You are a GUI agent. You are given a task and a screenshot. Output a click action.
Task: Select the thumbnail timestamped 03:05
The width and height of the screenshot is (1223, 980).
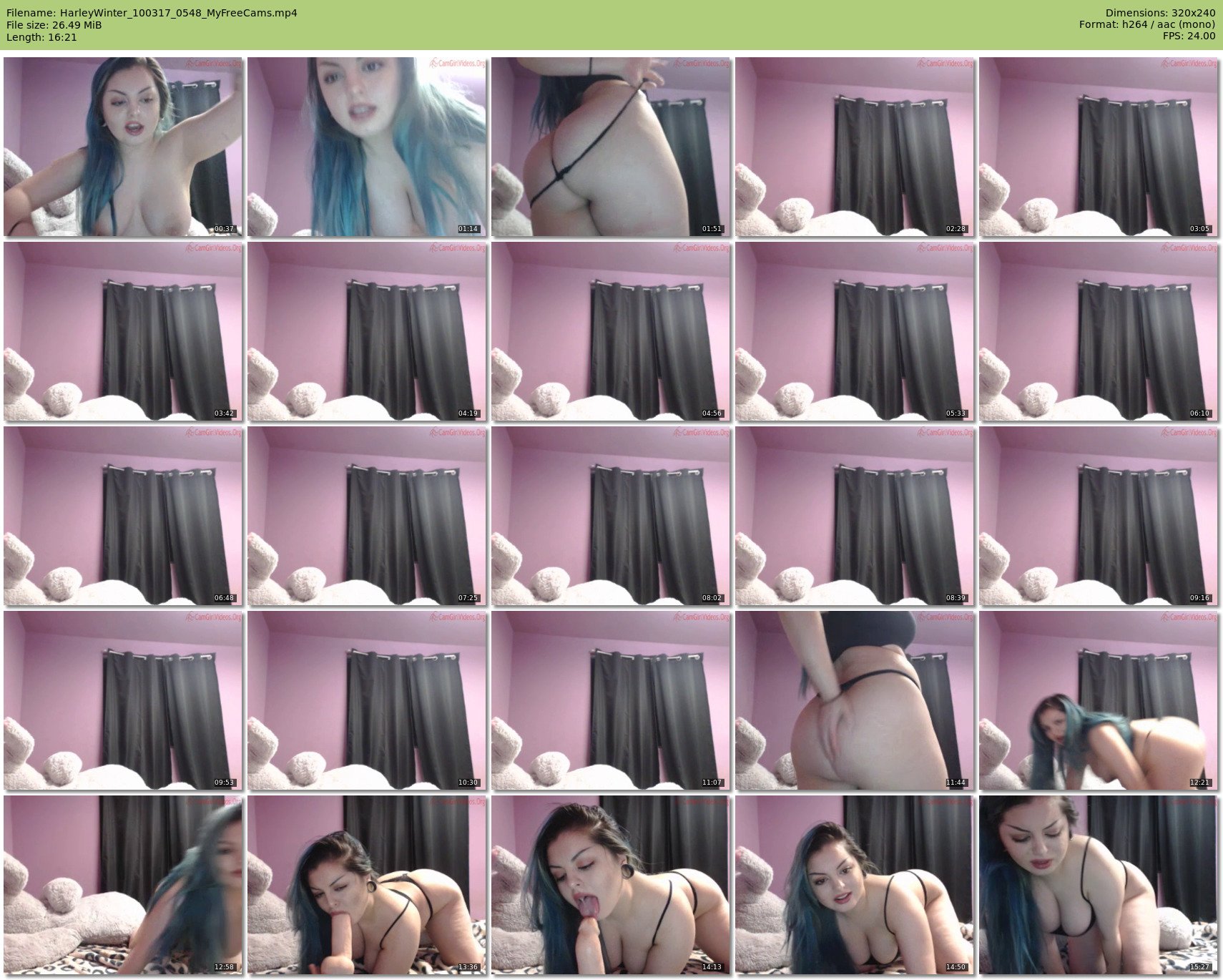1098,147
